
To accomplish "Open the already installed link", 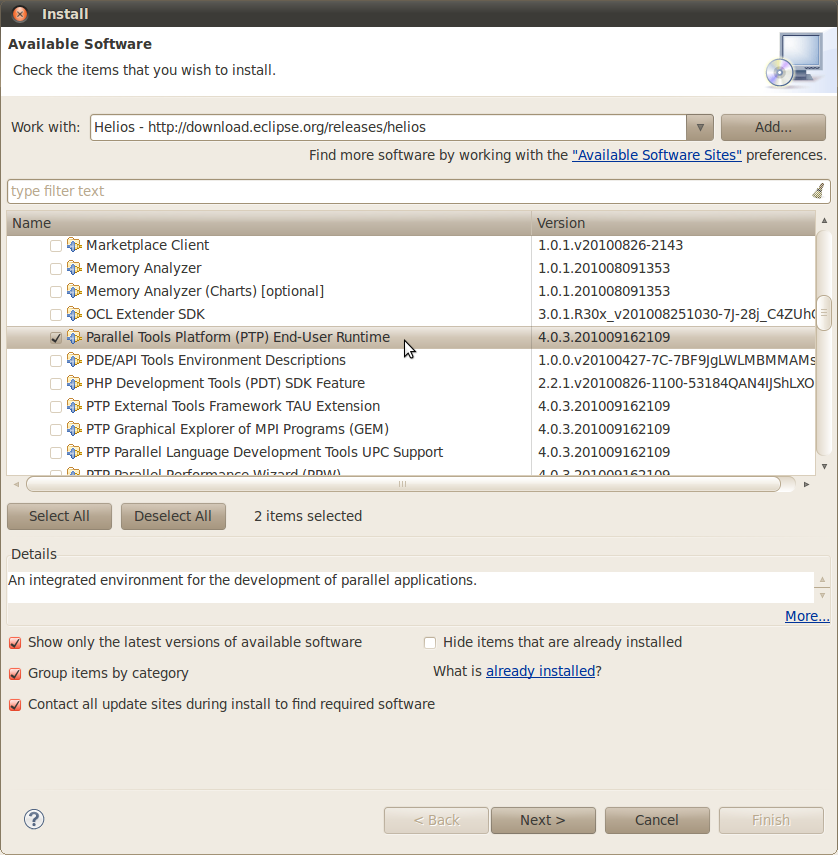I will (x=540, y=671).
